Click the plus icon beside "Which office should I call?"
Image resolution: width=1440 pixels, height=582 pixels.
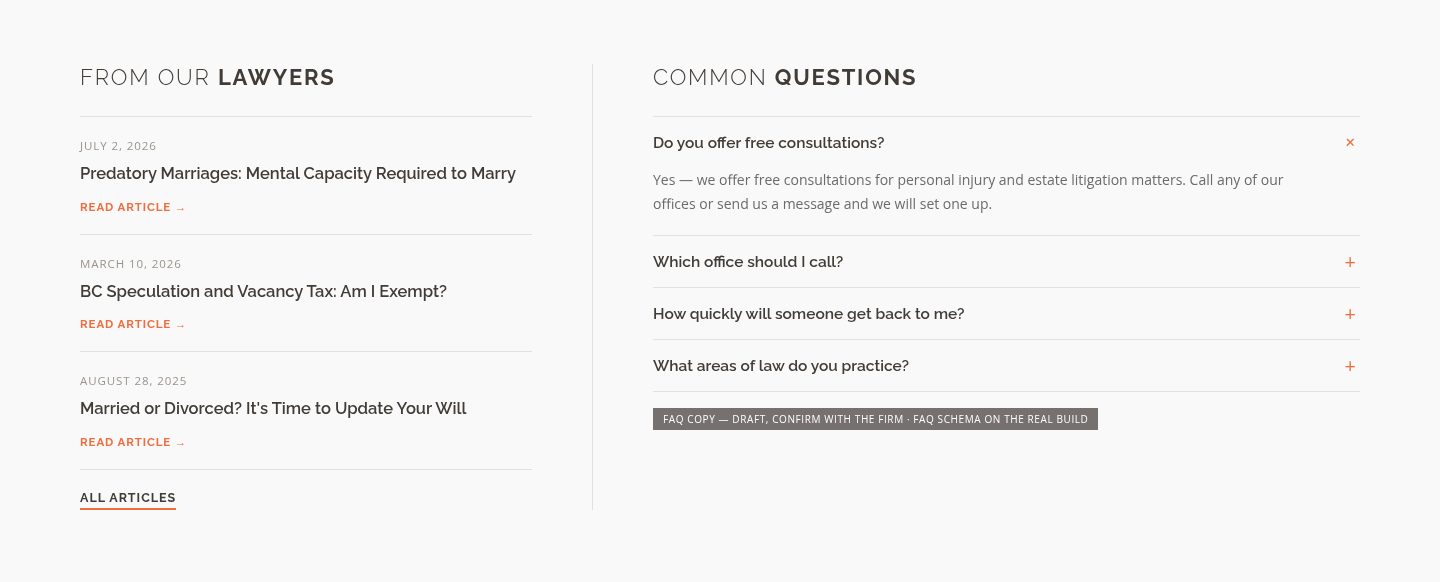[x=1350, y=262]
